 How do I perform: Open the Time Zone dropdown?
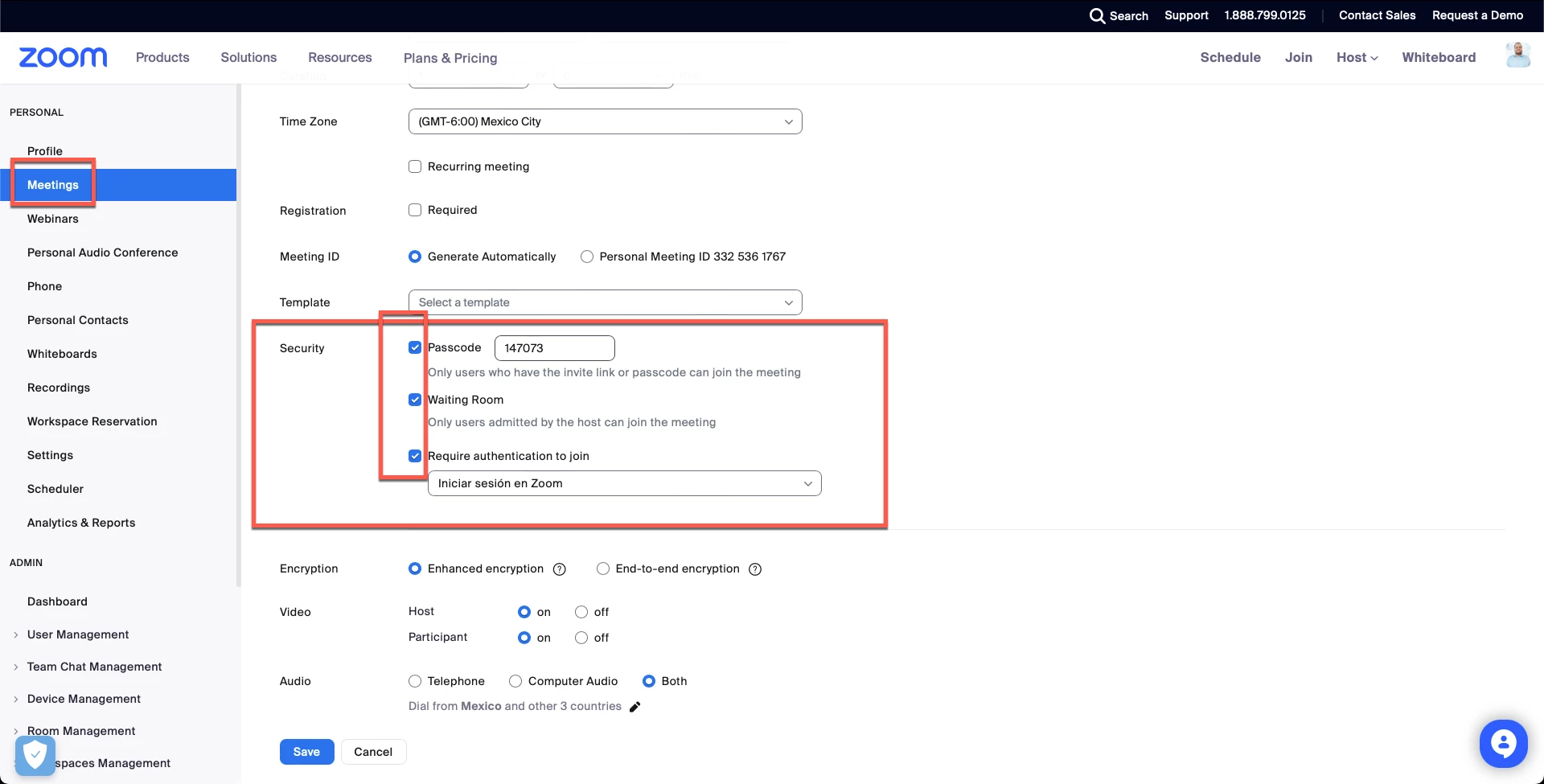606,121
